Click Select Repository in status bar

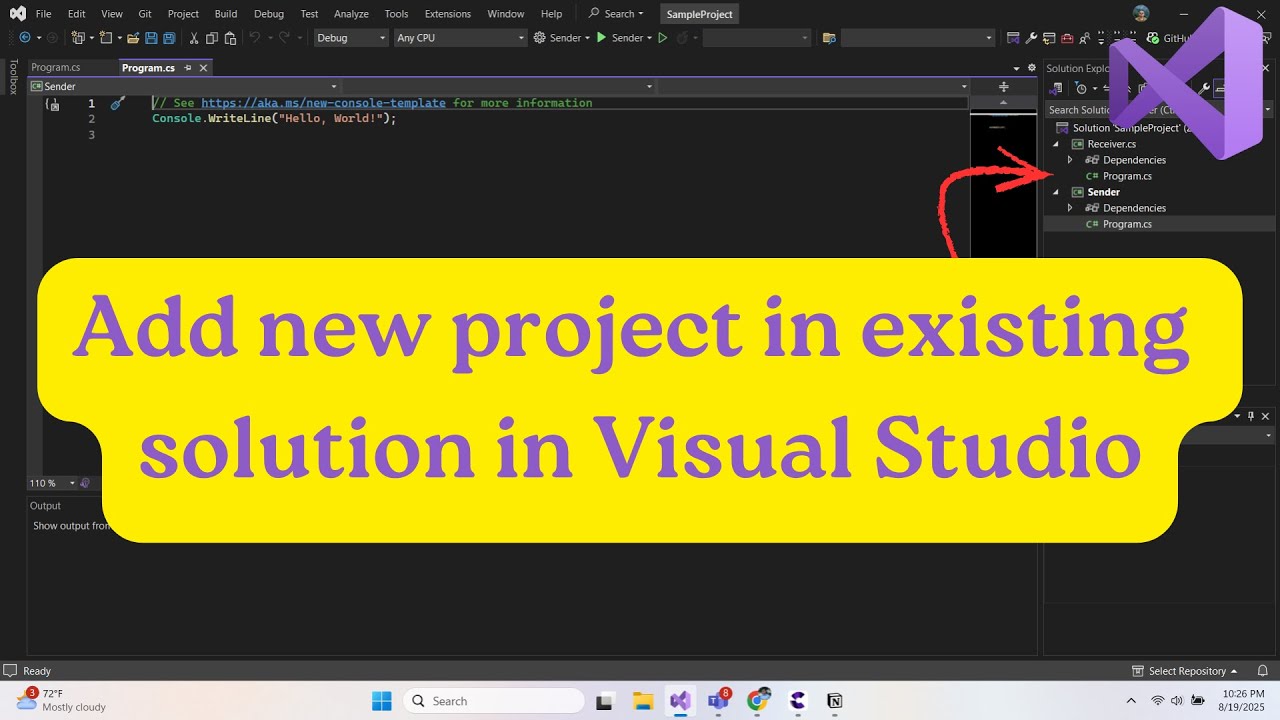point(1185,671)
